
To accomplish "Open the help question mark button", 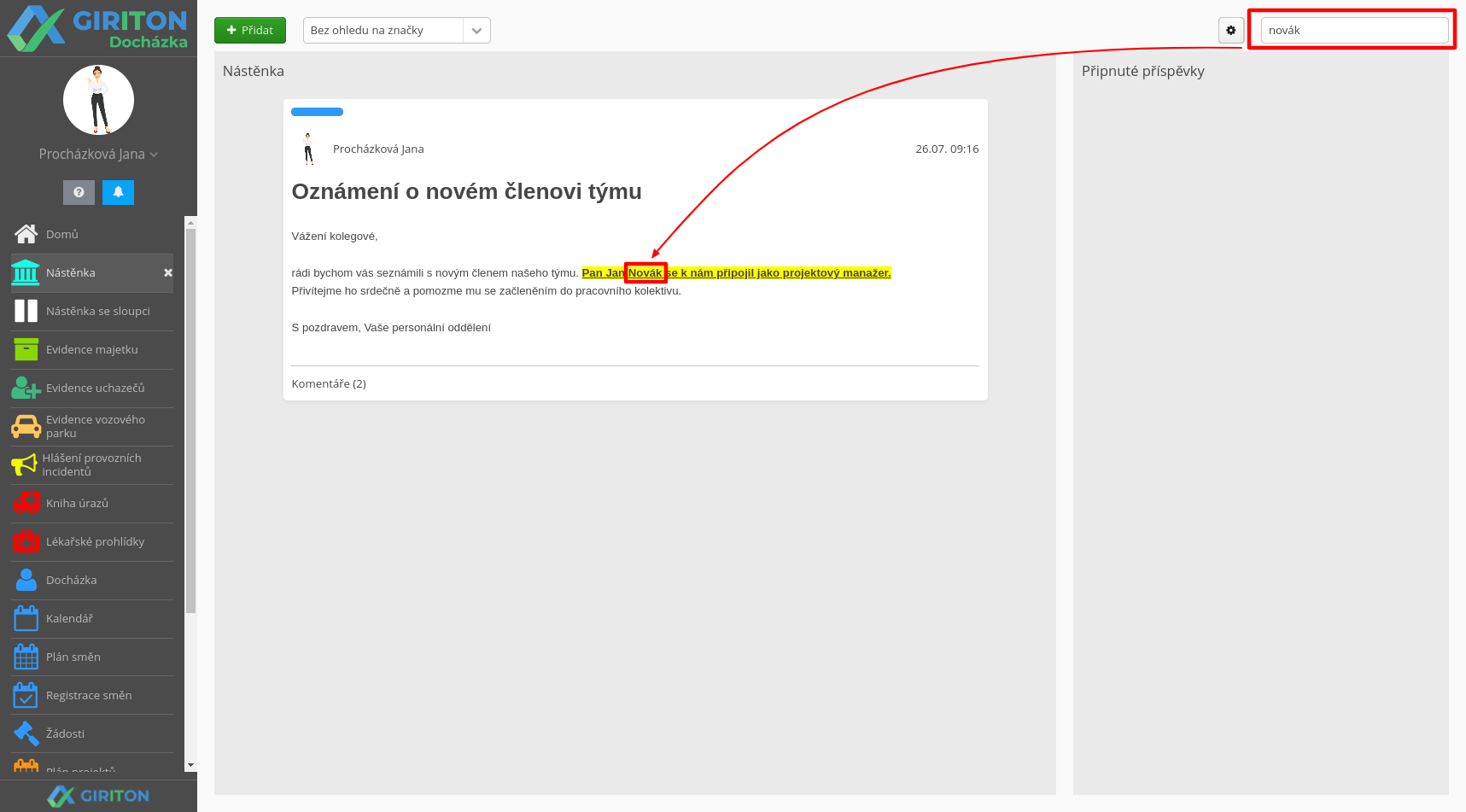I will point(79,192).
